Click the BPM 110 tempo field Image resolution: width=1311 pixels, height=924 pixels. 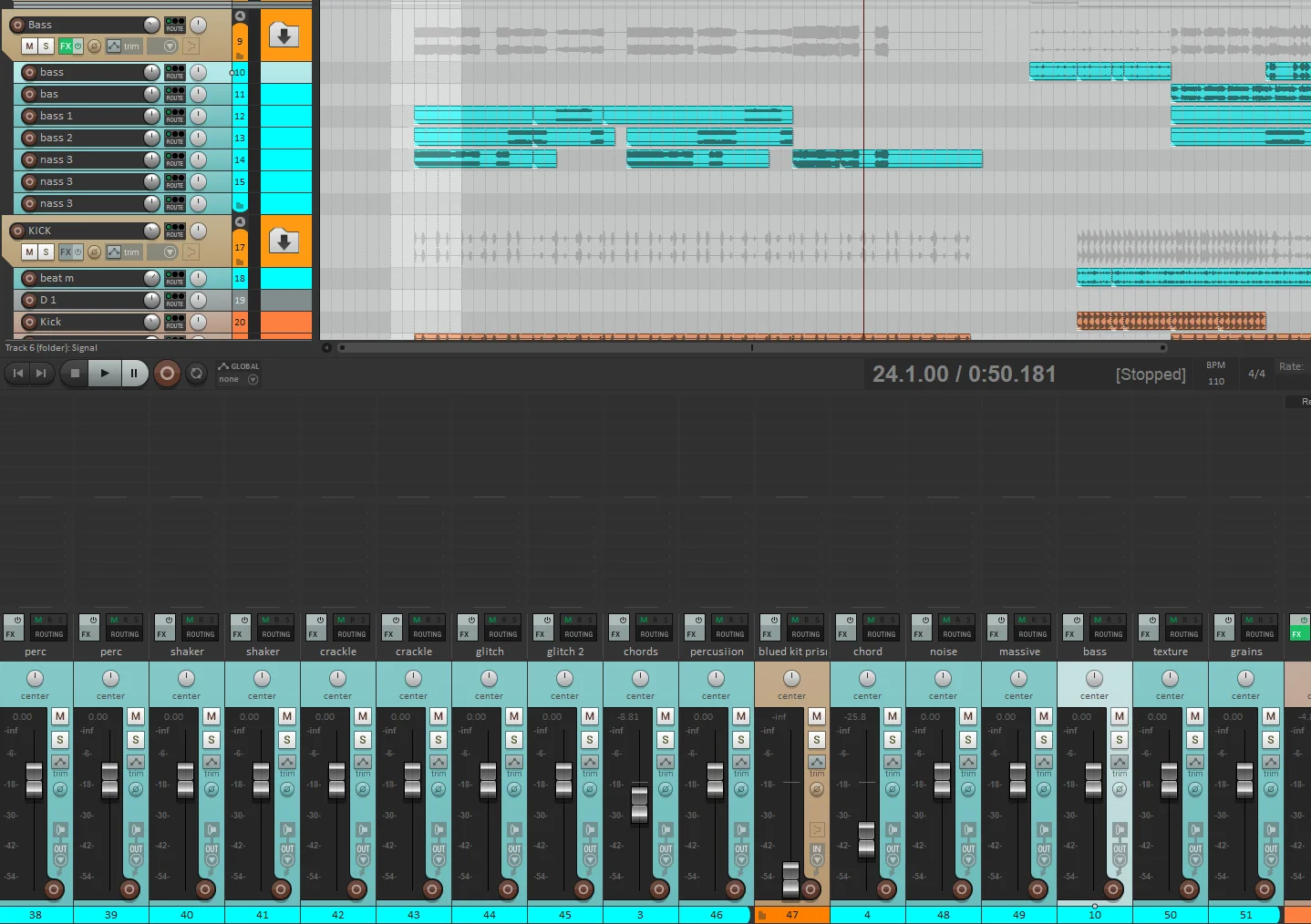(1216, 374)
